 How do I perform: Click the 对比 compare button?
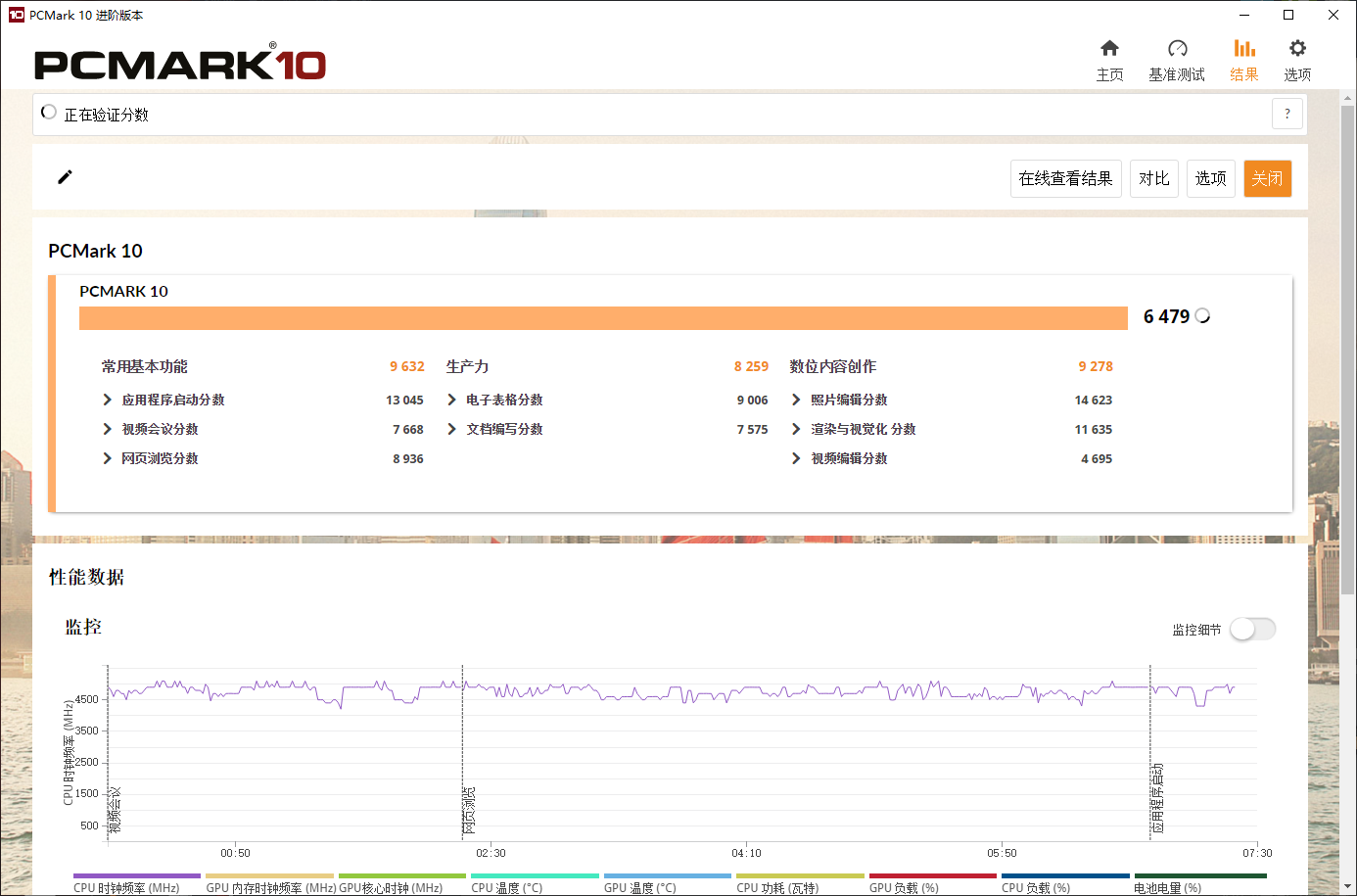[x=1154, y=178]
